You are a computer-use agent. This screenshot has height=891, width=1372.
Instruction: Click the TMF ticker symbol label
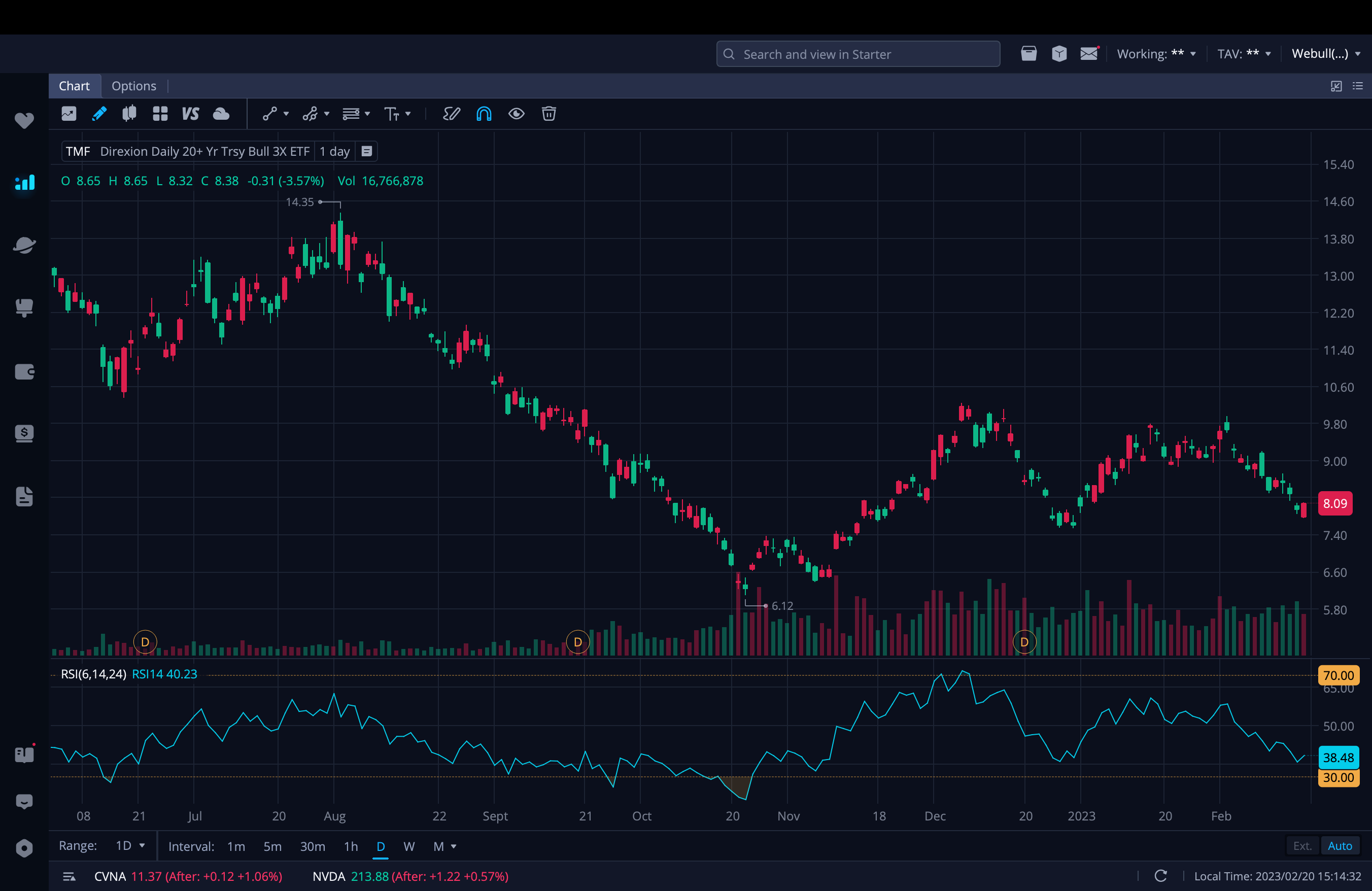pyautogui.click(x=78, y=151)
